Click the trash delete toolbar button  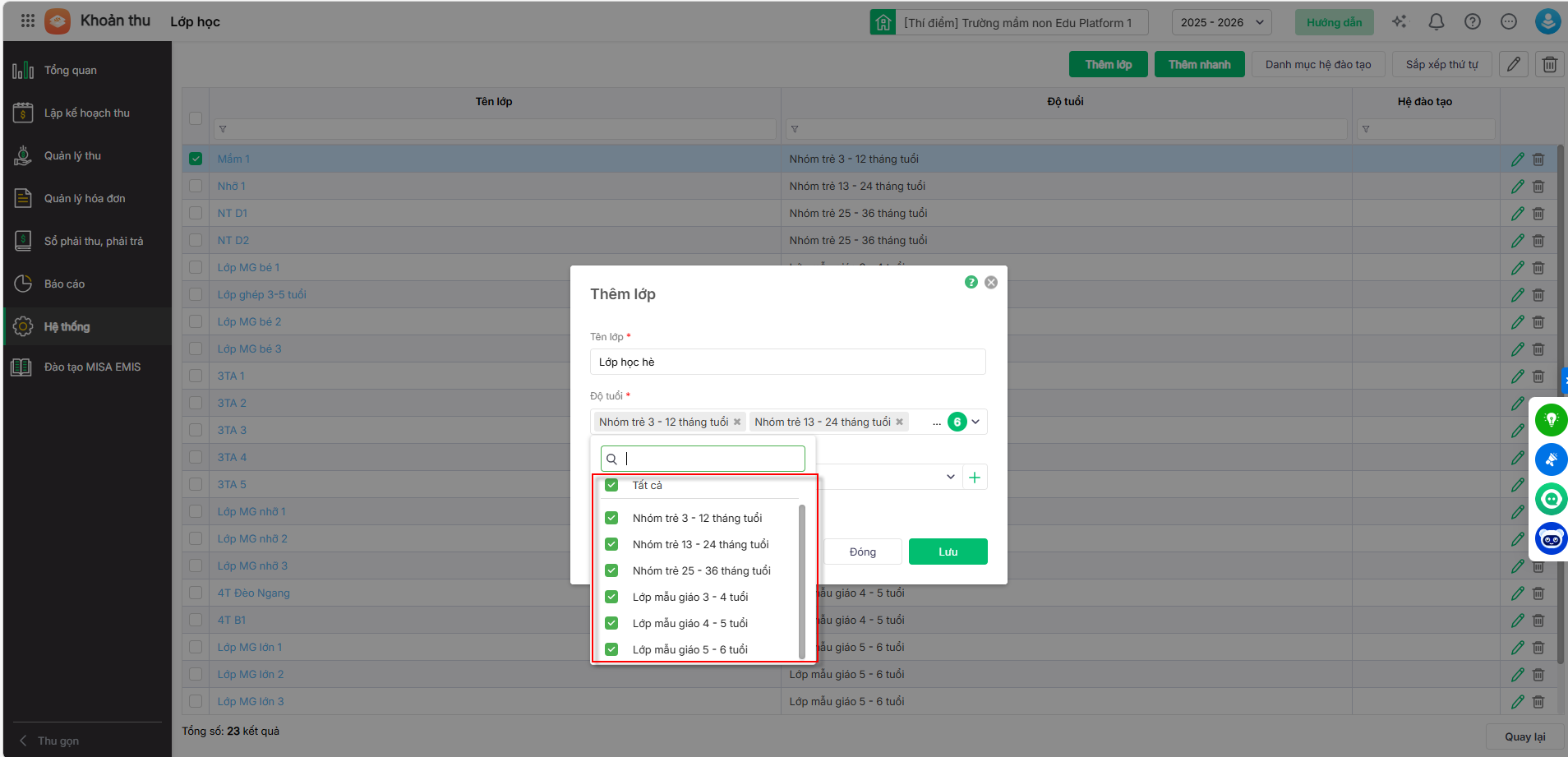(x=1550, y=64)
